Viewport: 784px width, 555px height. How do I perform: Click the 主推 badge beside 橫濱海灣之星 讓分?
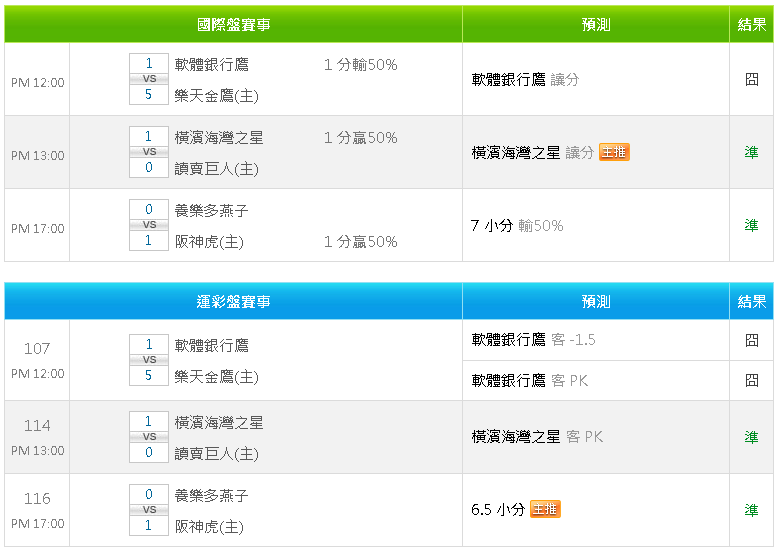pos(614,152)
